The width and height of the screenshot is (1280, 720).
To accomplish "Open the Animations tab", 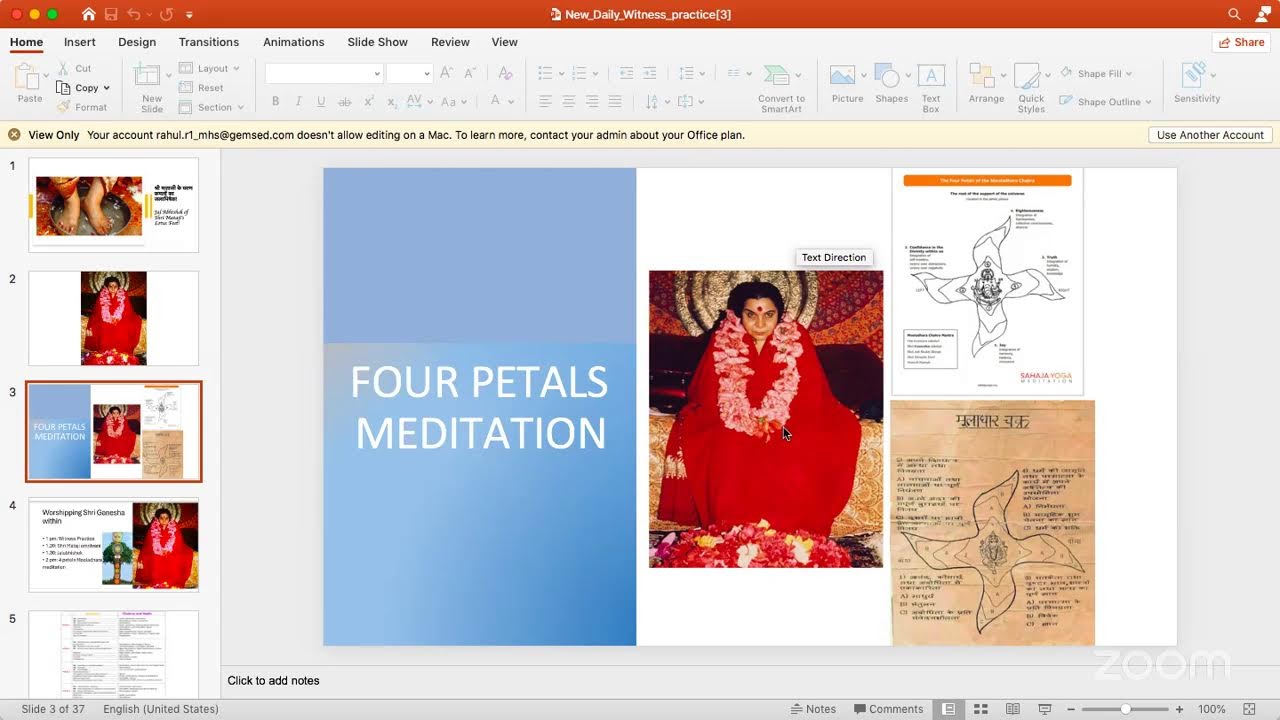I will (x=294, y=42).
